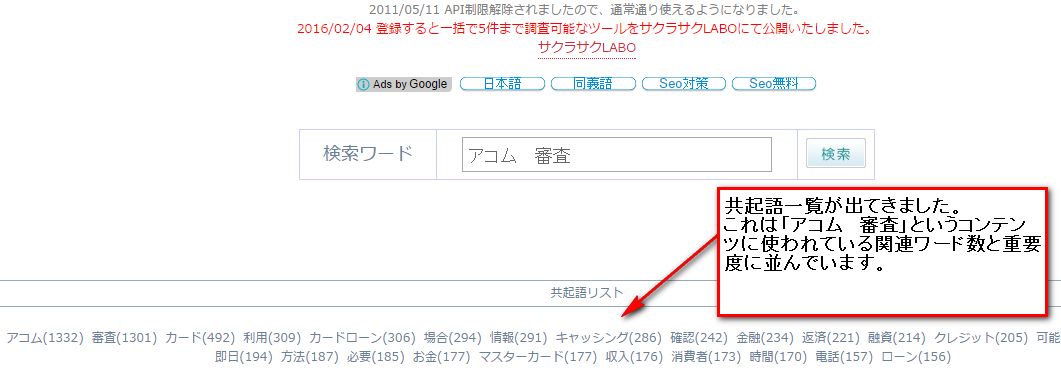The height and width of the screenshot is (389, 1061).
Task: Select the 方法(187) word entry
Action: click(x=310, y=357)
